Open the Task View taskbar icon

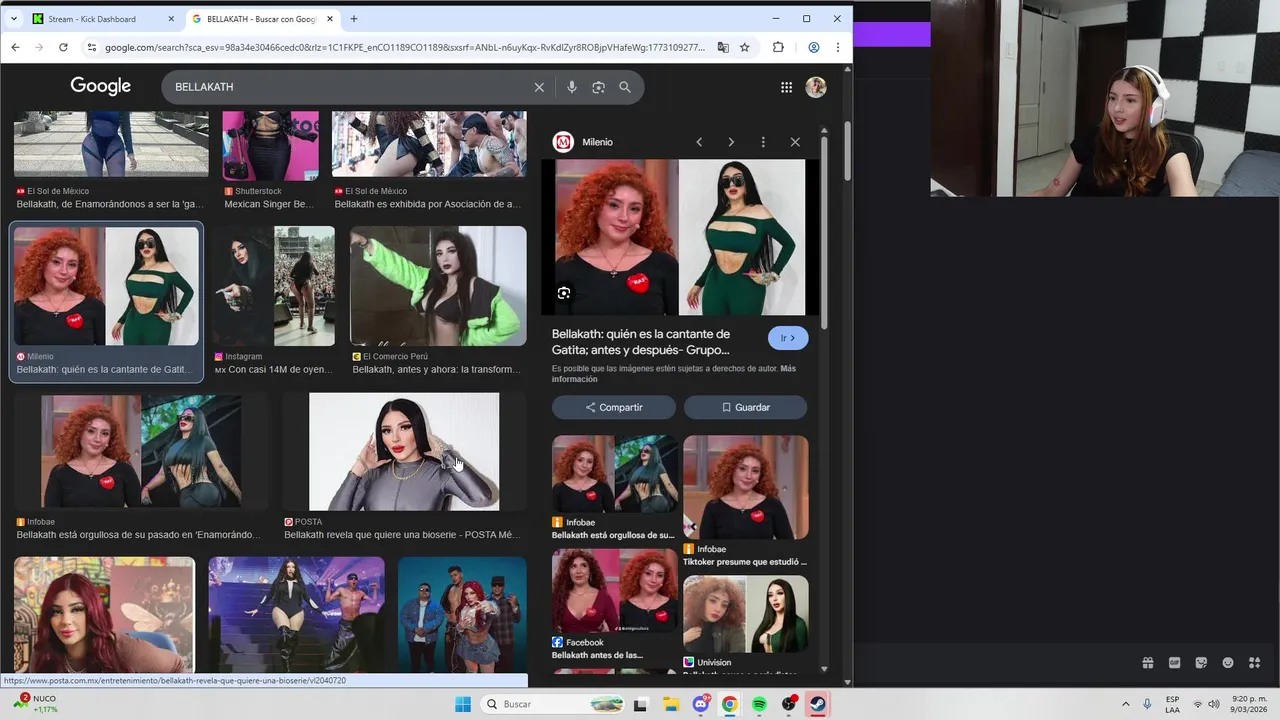[640, 704]
